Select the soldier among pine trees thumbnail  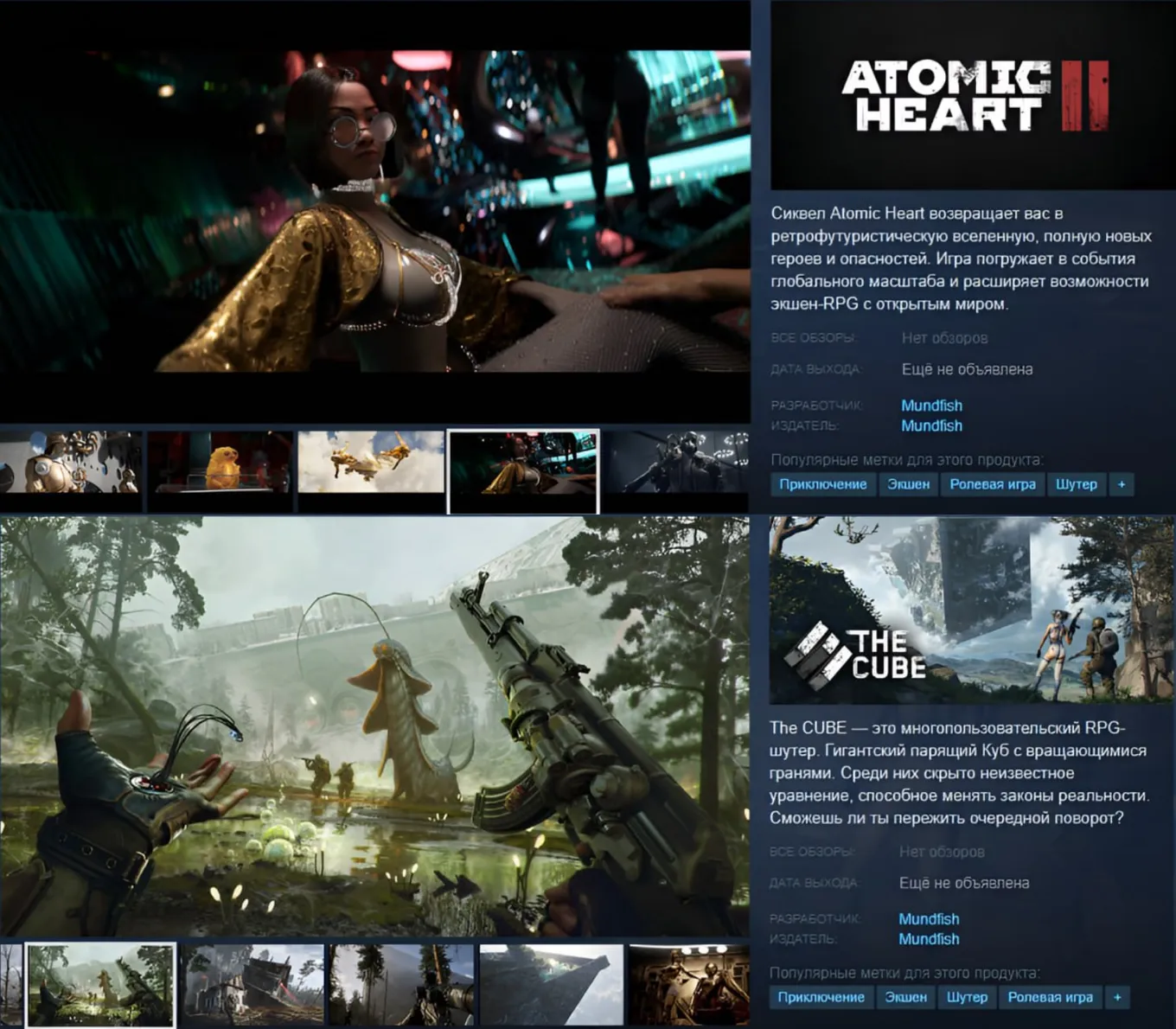tap(401, 985)
